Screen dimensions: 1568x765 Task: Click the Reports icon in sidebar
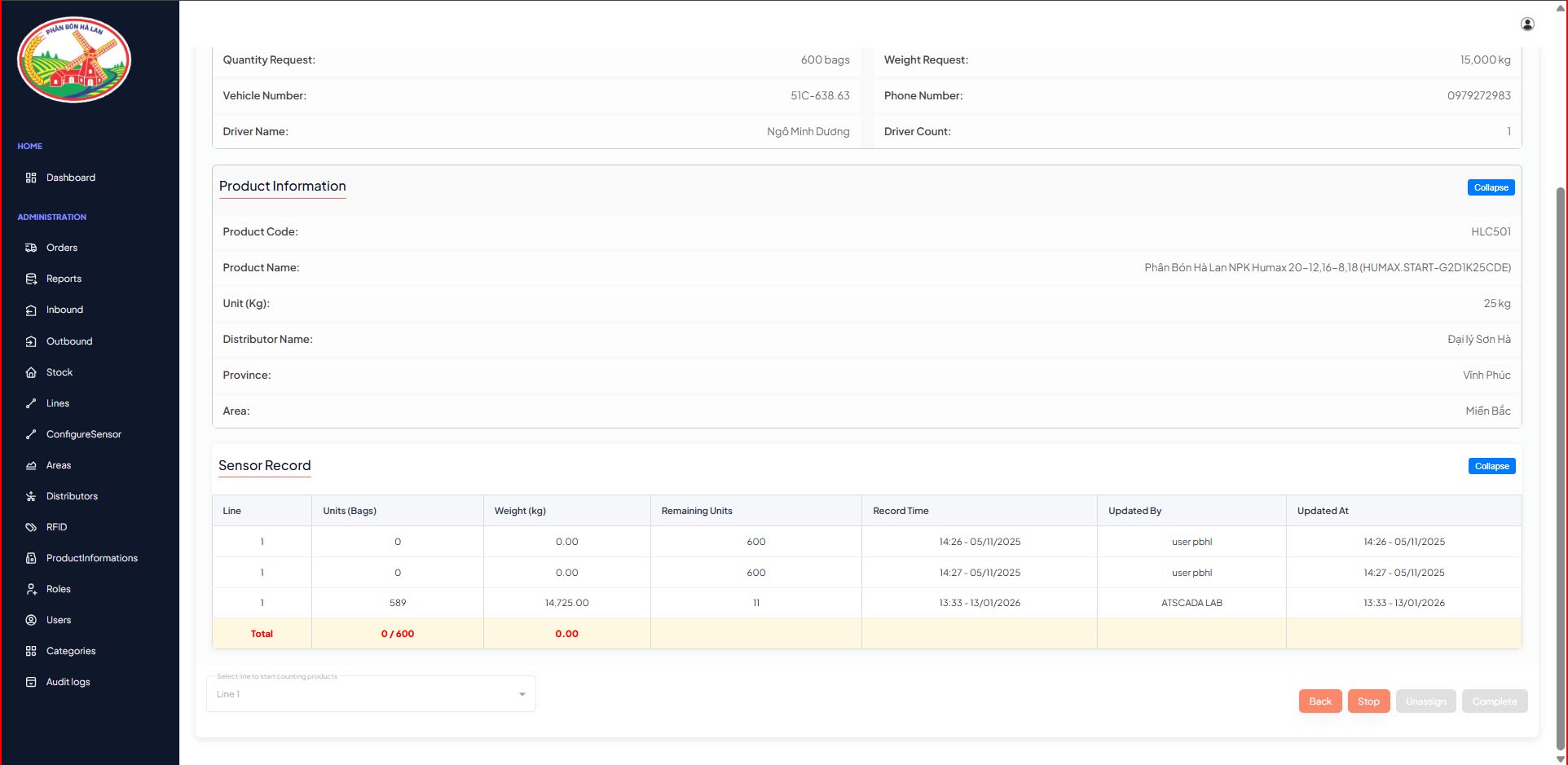point(31,279)
